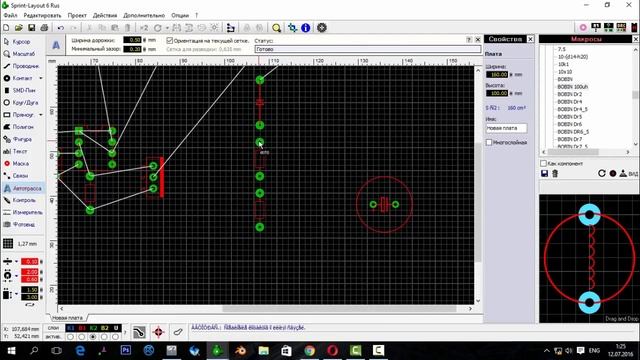Viewport: 640px width, 360px height.
Task: Select the Масштаб zoom tool
Action: click(22, 54)
